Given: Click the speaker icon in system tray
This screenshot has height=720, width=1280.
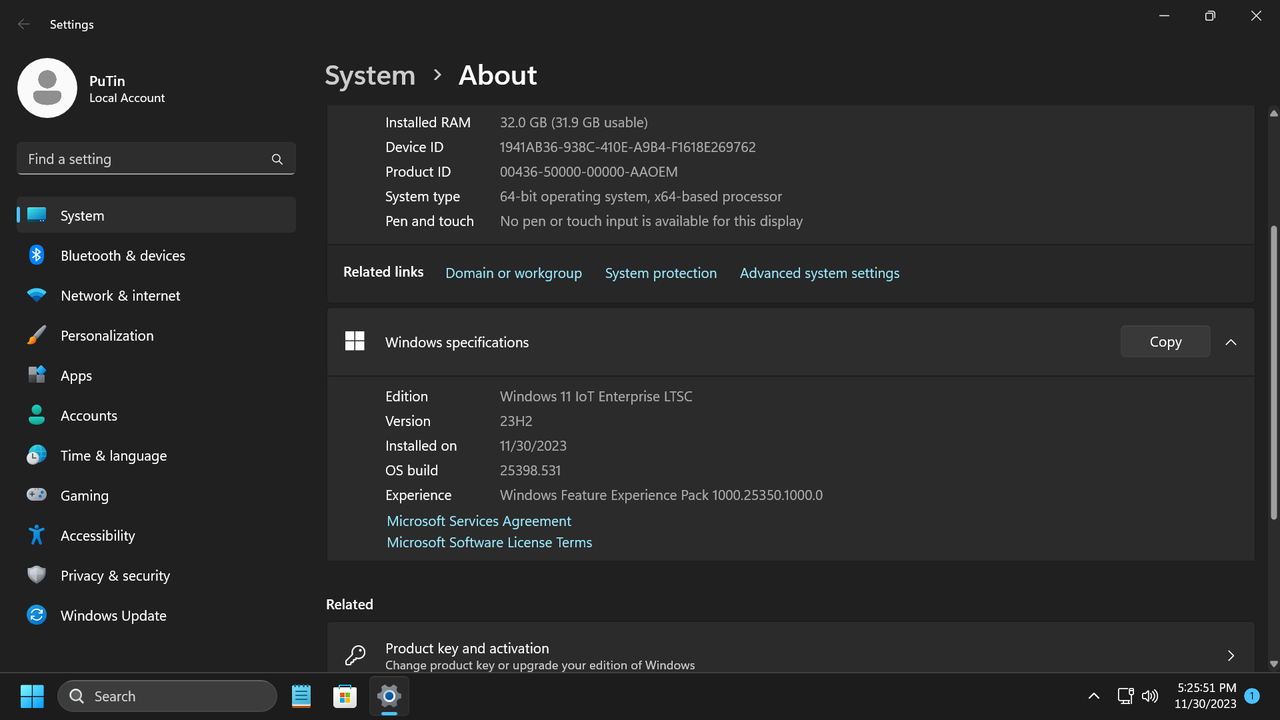Looking at the screenshot, I should (1150, 696).
